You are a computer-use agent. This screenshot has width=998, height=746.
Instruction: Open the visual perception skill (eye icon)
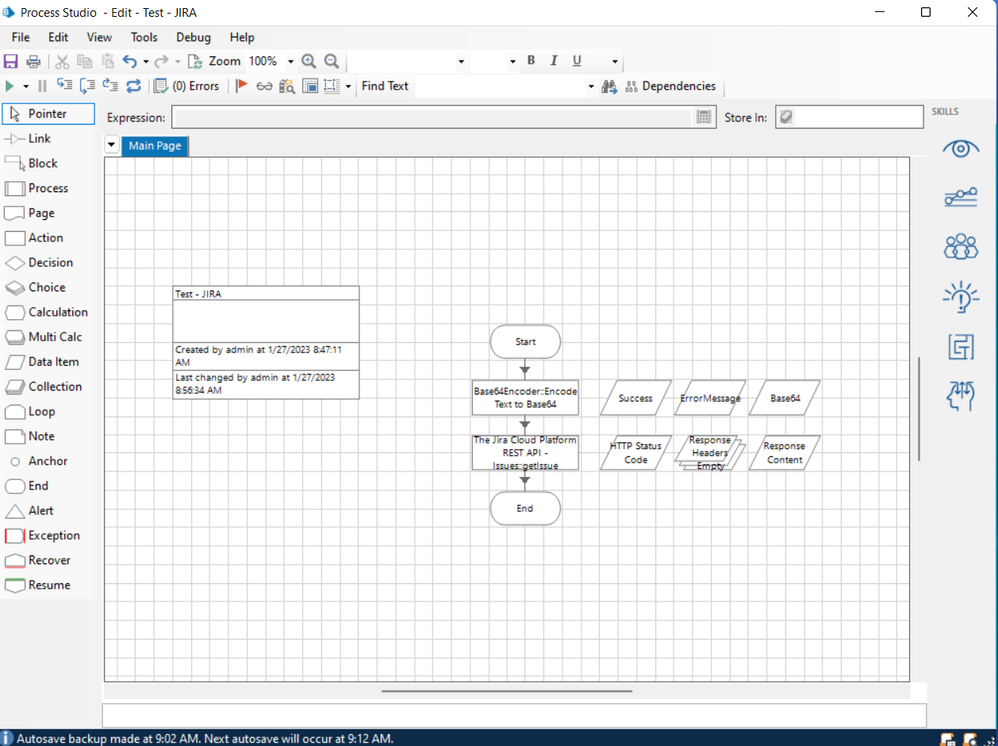(960, 149)
